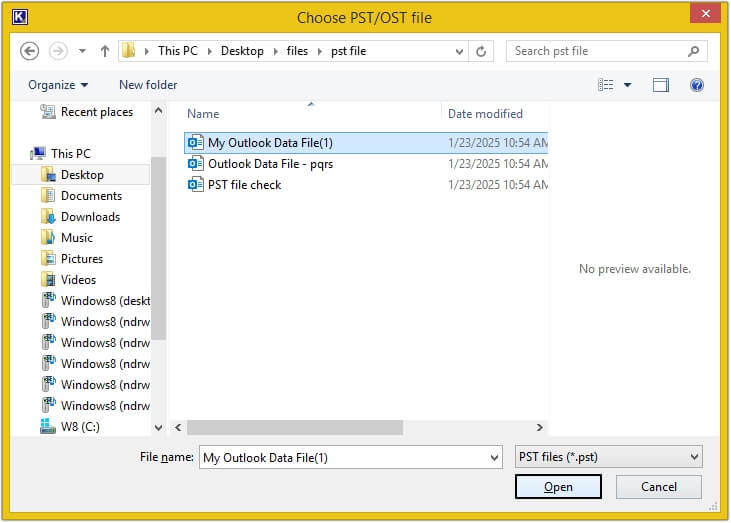Click Outlook icon of My Outlook Data File(1)

(x=195, y=142)
